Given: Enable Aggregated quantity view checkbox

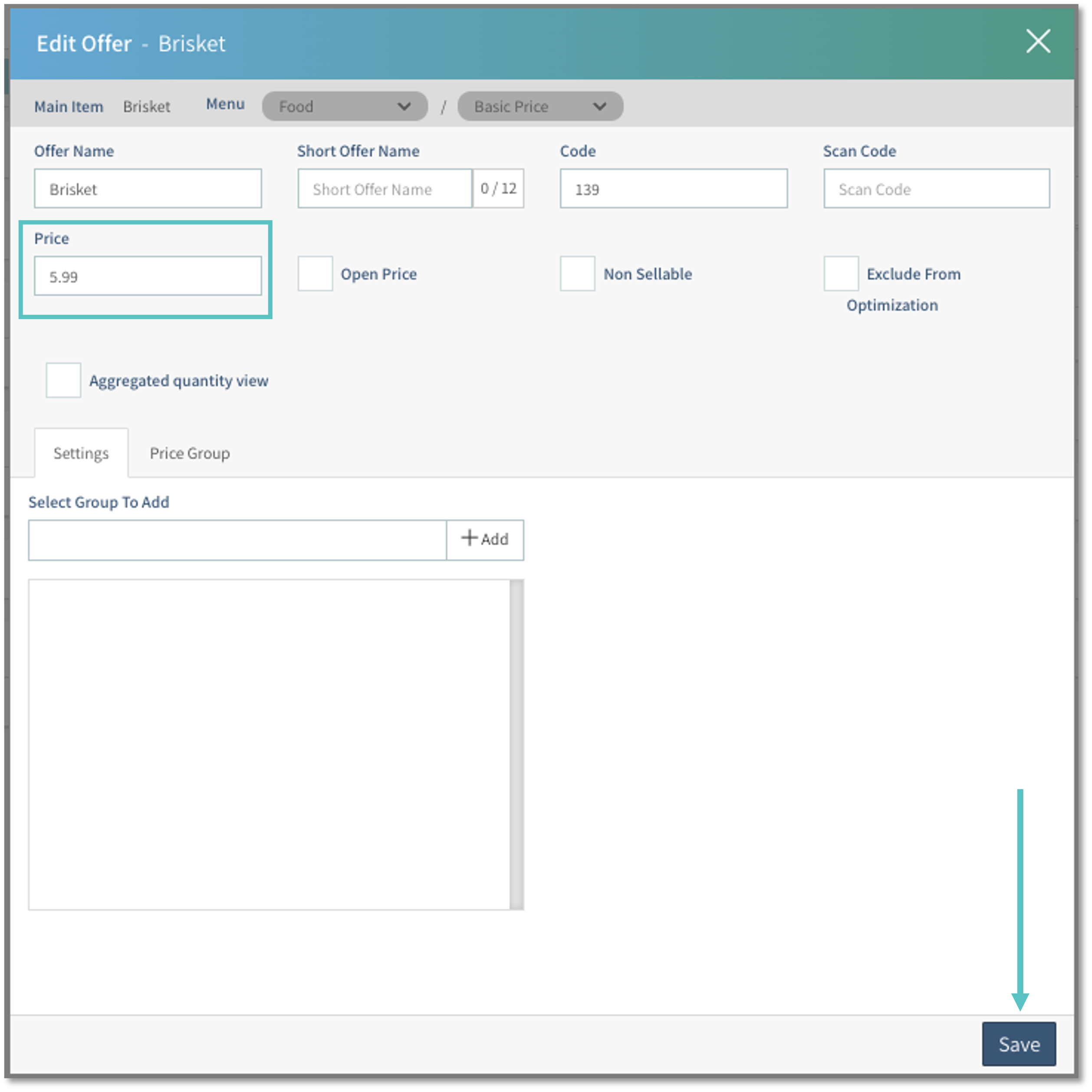Looking at the screenshot, I should point(63,380).
